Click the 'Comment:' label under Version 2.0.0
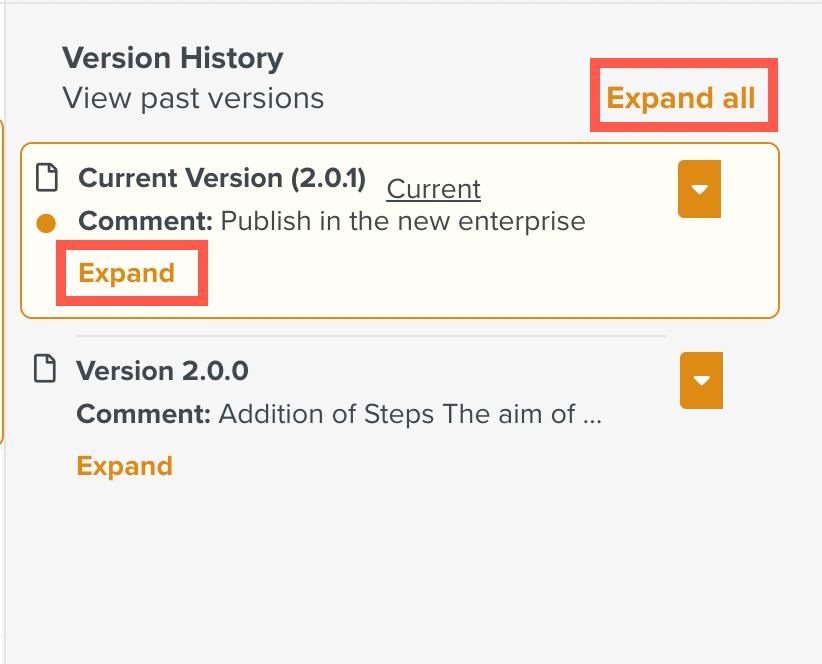The width and height of the screenshot is (822, 664). (144, 414)
